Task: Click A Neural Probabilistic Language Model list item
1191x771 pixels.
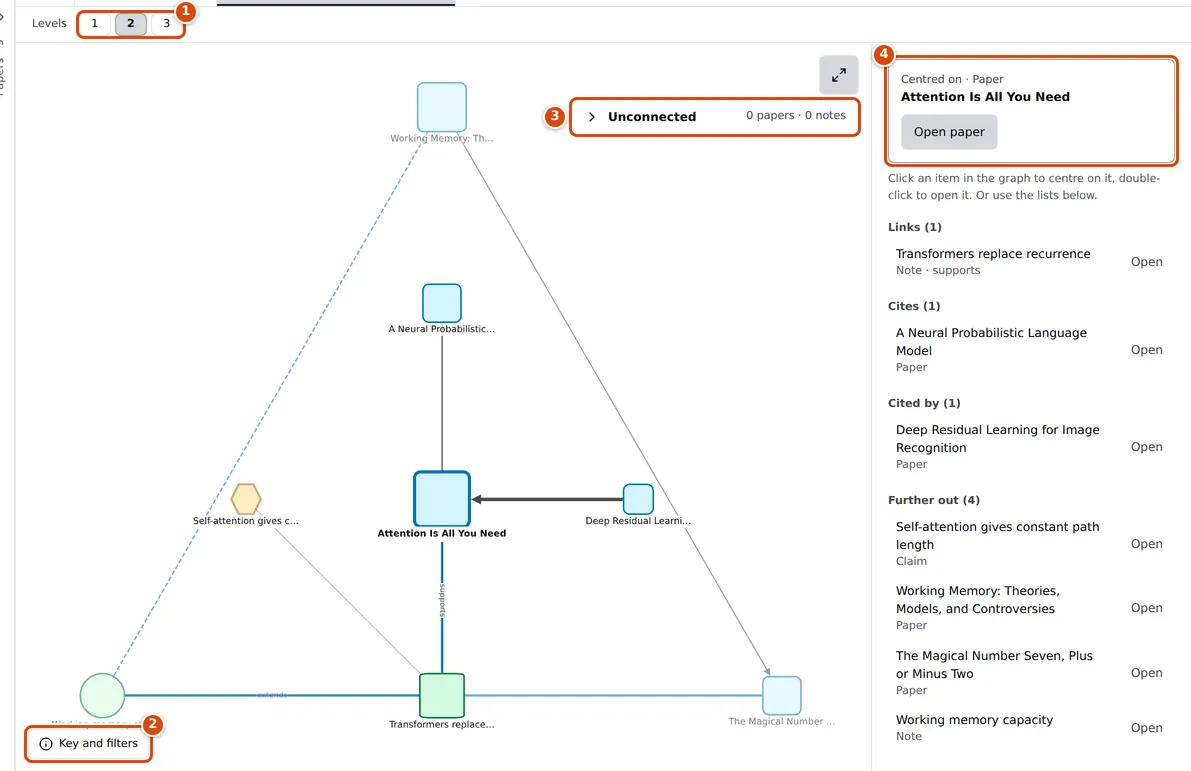Action: [991, 342]
